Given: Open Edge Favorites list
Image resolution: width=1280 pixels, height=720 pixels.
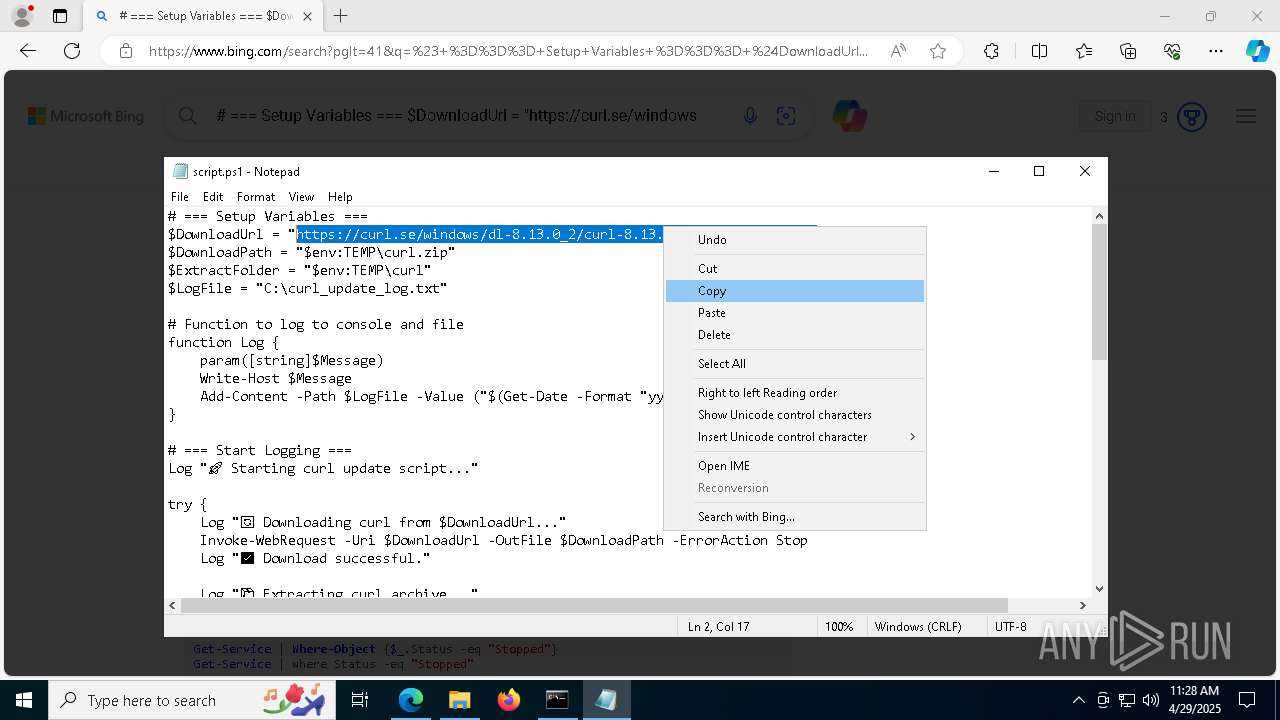Looking at the screenshot, I should pyautogui.click(x=1084, y=51).
